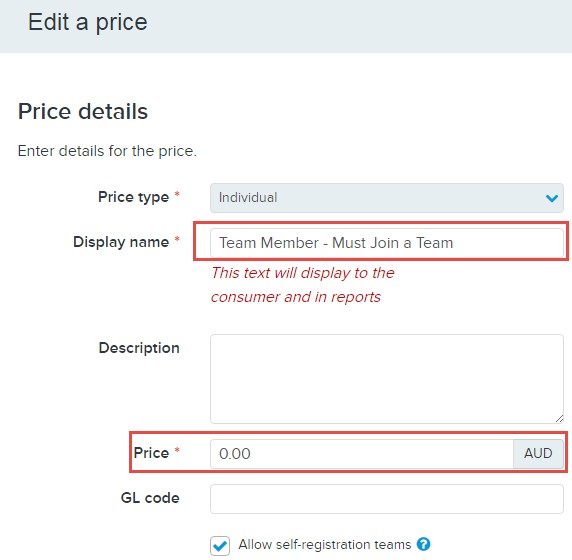
Task: Click the 'Description' field label
Action: [139, 348]
